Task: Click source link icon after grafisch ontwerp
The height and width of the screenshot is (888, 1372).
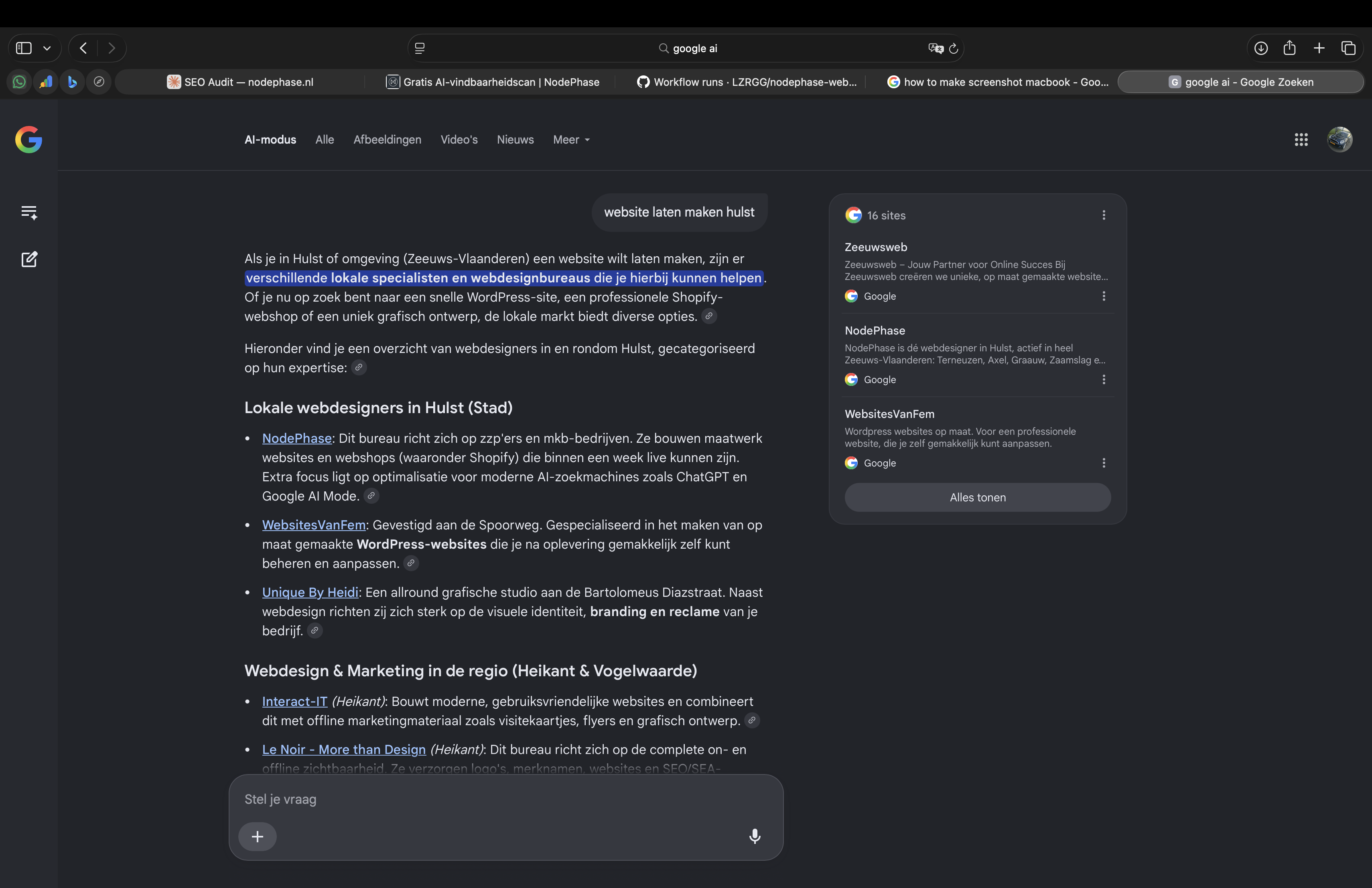Action: point(752,720)
